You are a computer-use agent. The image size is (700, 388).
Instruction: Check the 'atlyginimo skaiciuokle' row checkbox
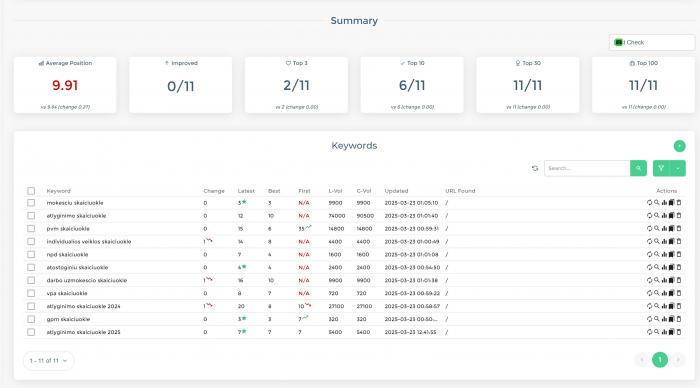click(x=31, y=216)
